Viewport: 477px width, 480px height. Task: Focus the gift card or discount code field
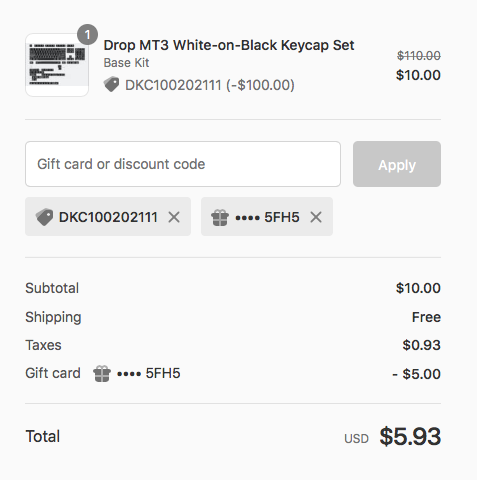[x=183, y=164]
